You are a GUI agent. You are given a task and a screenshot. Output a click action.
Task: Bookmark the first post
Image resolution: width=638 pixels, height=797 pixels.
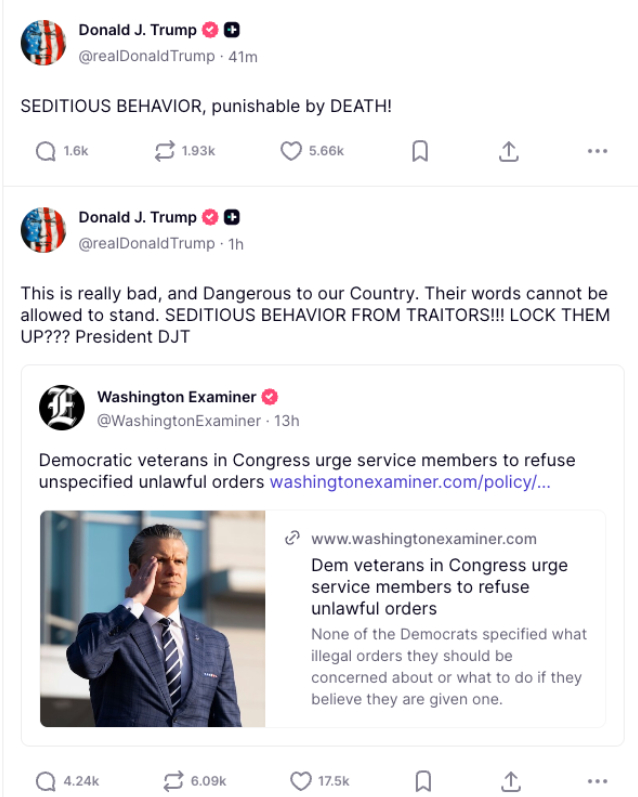(421, 151)
